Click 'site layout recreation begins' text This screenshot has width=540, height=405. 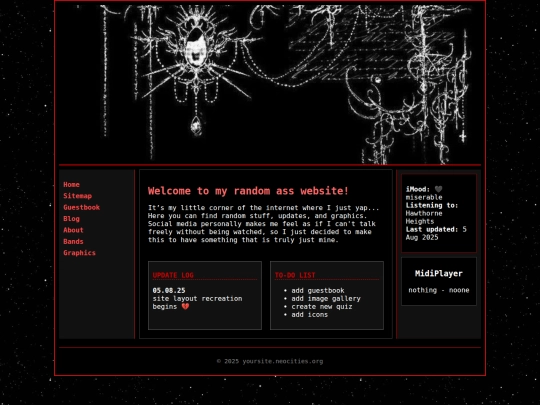coord(197,302)
